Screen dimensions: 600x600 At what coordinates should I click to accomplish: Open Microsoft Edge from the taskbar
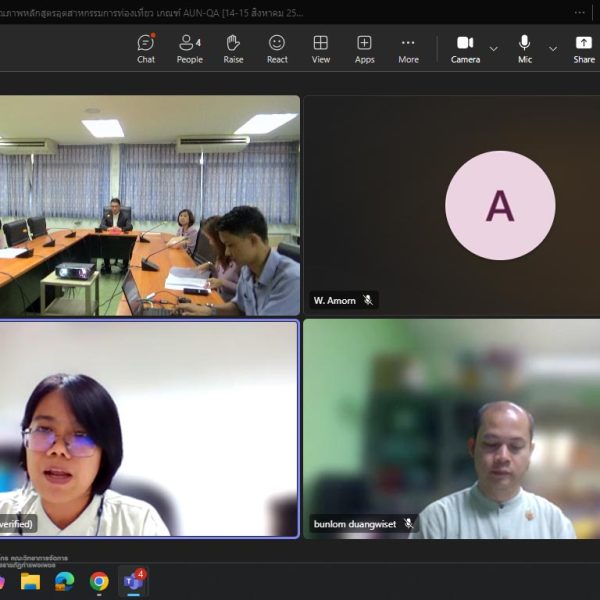(x=65, y=581)
